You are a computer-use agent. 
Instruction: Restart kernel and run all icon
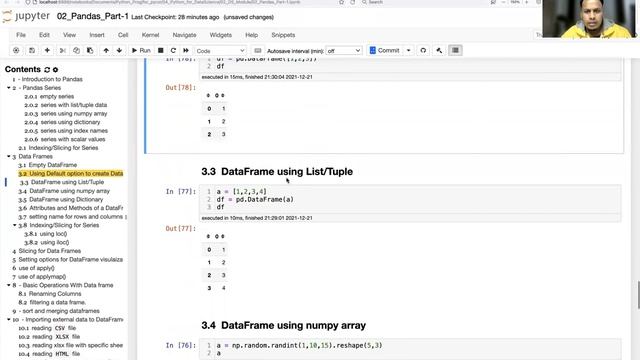(186, 51)
